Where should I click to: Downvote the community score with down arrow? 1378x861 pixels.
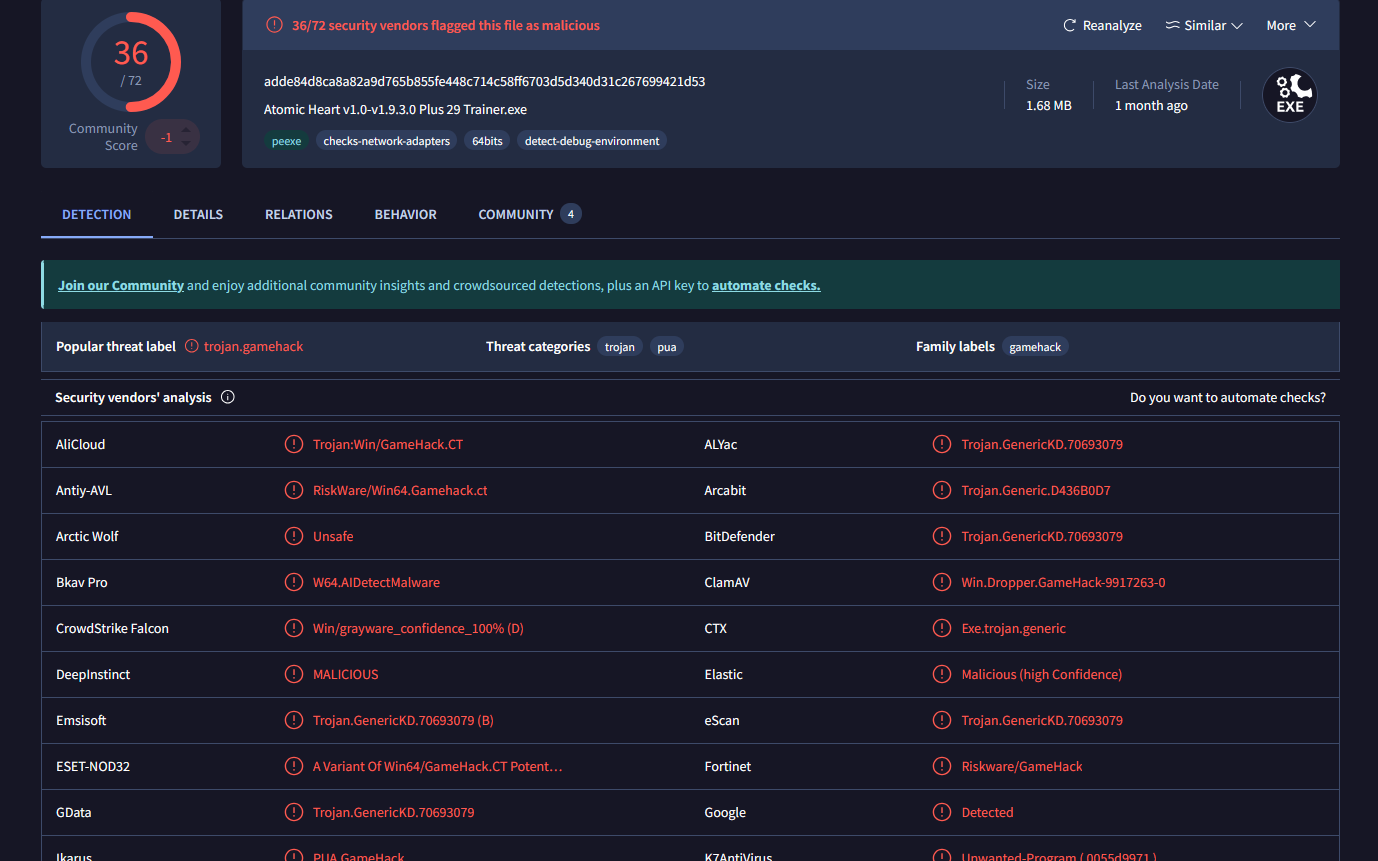point(186,144)
